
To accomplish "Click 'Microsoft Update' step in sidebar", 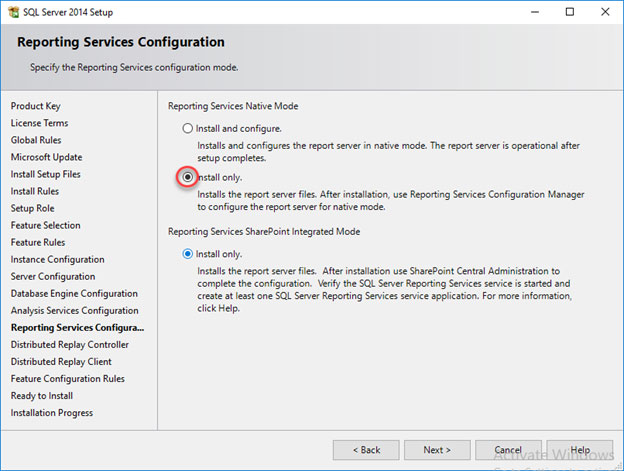I will (47, 157).
